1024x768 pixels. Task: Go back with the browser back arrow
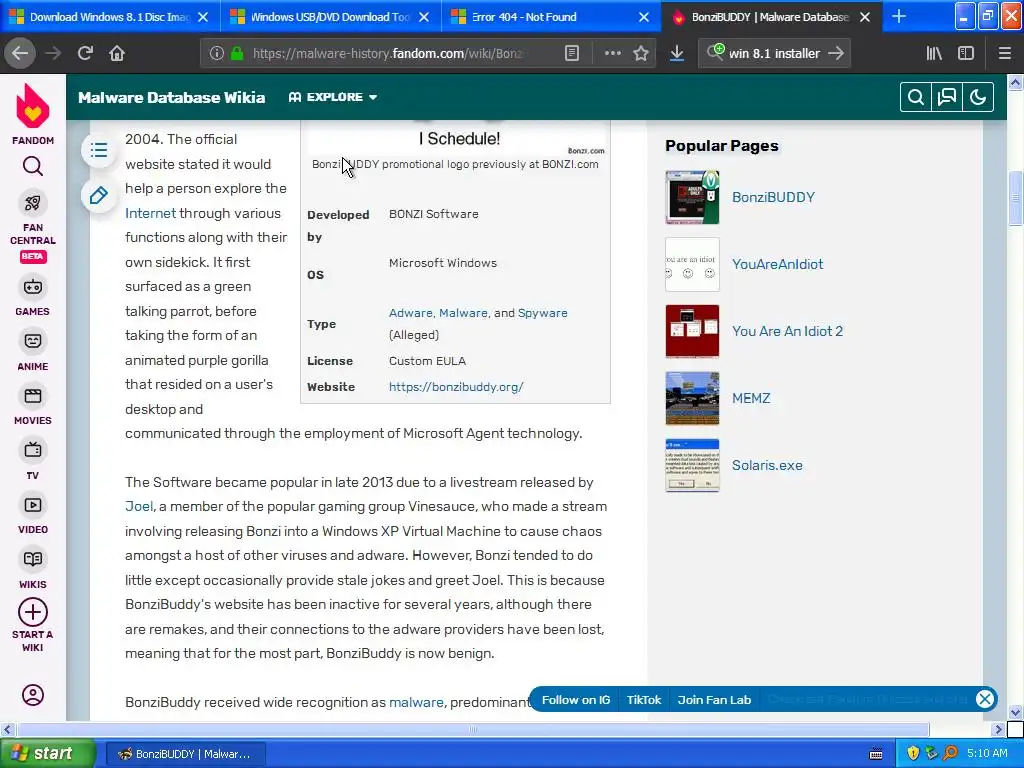[20, 54]
